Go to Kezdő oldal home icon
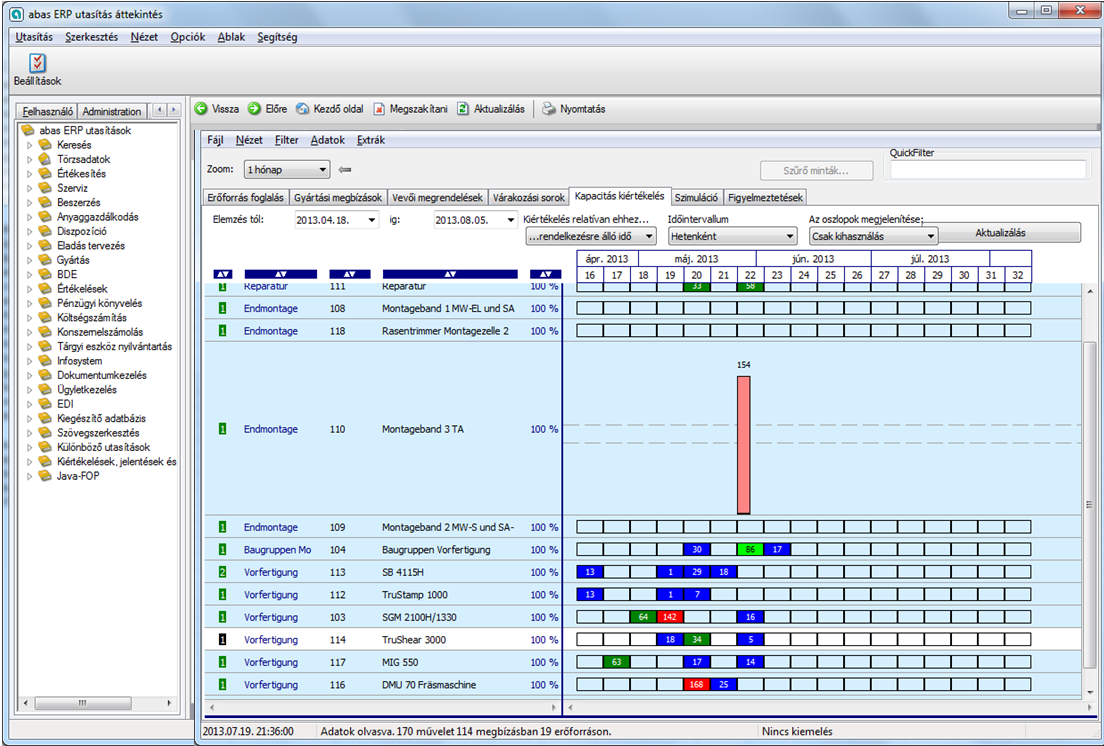The width and height of the screenshot is (1104, 746). pyautogui.click(x=302, y=109)
